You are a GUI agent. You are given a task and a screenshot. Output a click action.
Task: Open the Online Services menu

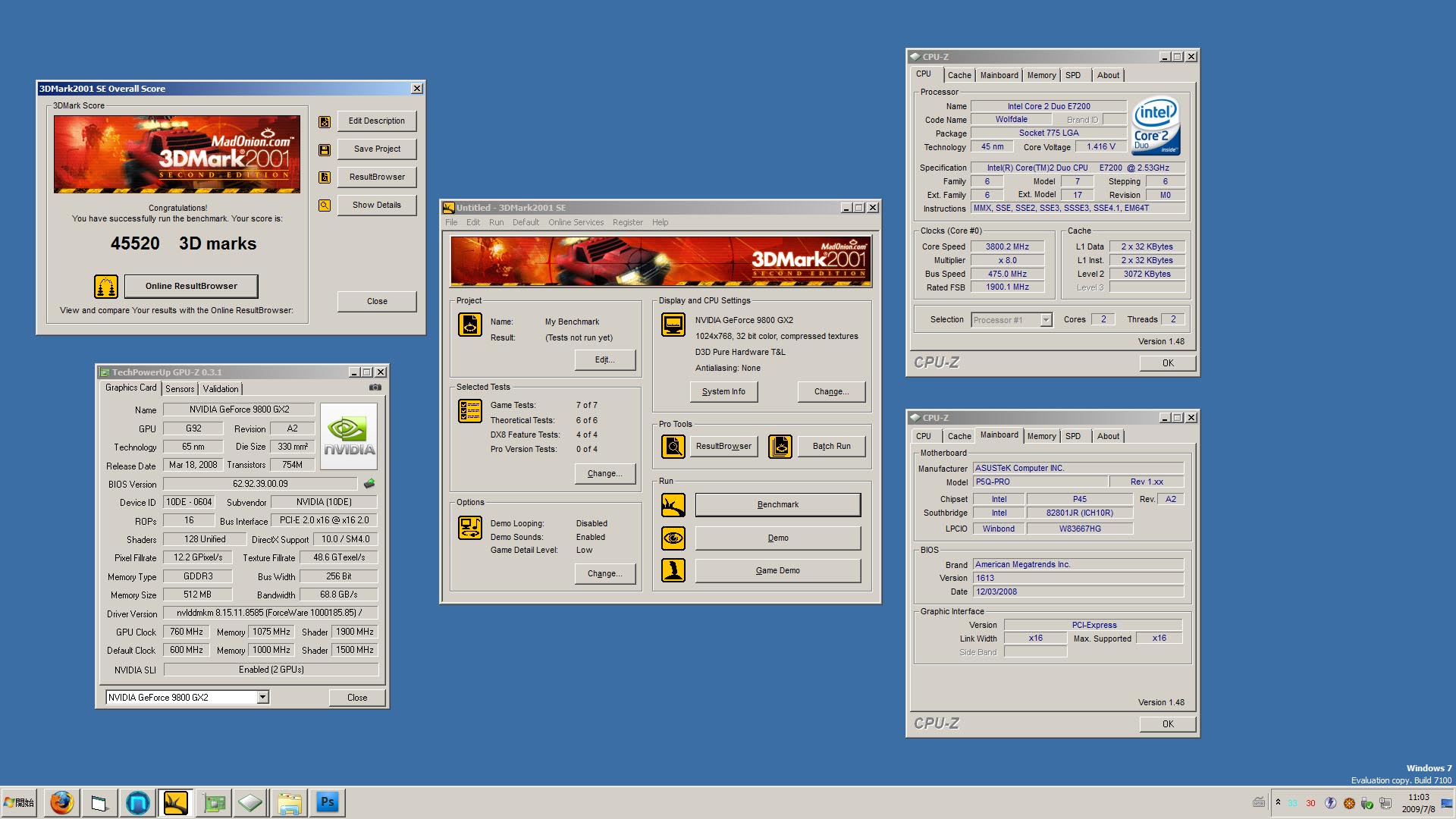click(576, 223)
